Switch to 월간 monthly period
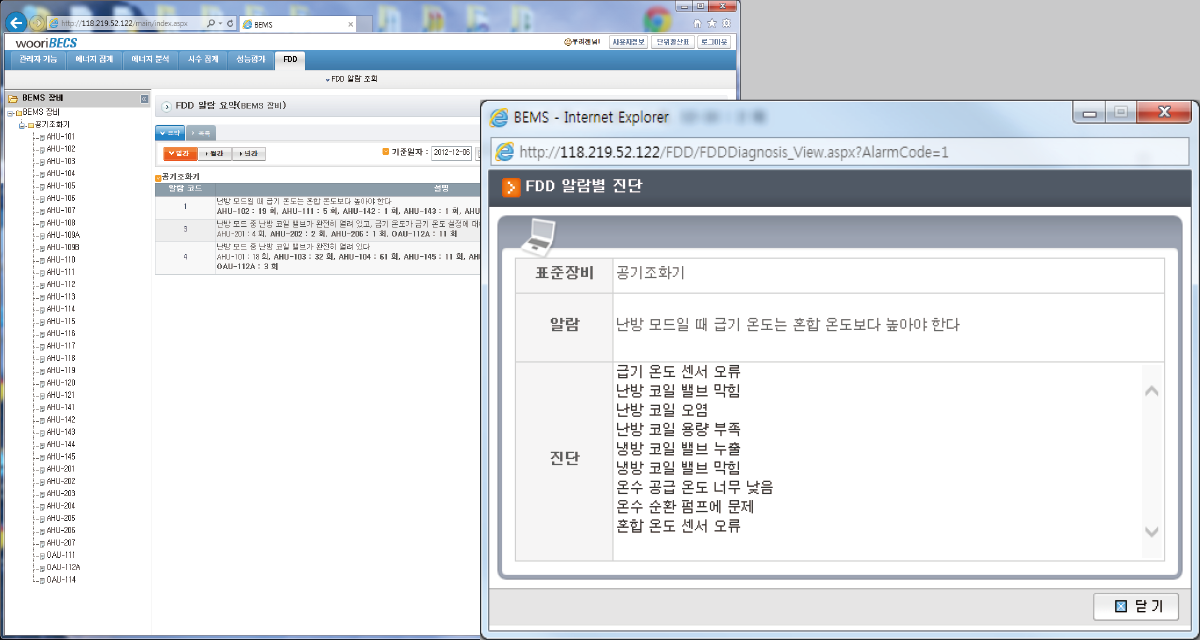The height and width of the screenshot is (640, 1200). click(x=214, y=153)
